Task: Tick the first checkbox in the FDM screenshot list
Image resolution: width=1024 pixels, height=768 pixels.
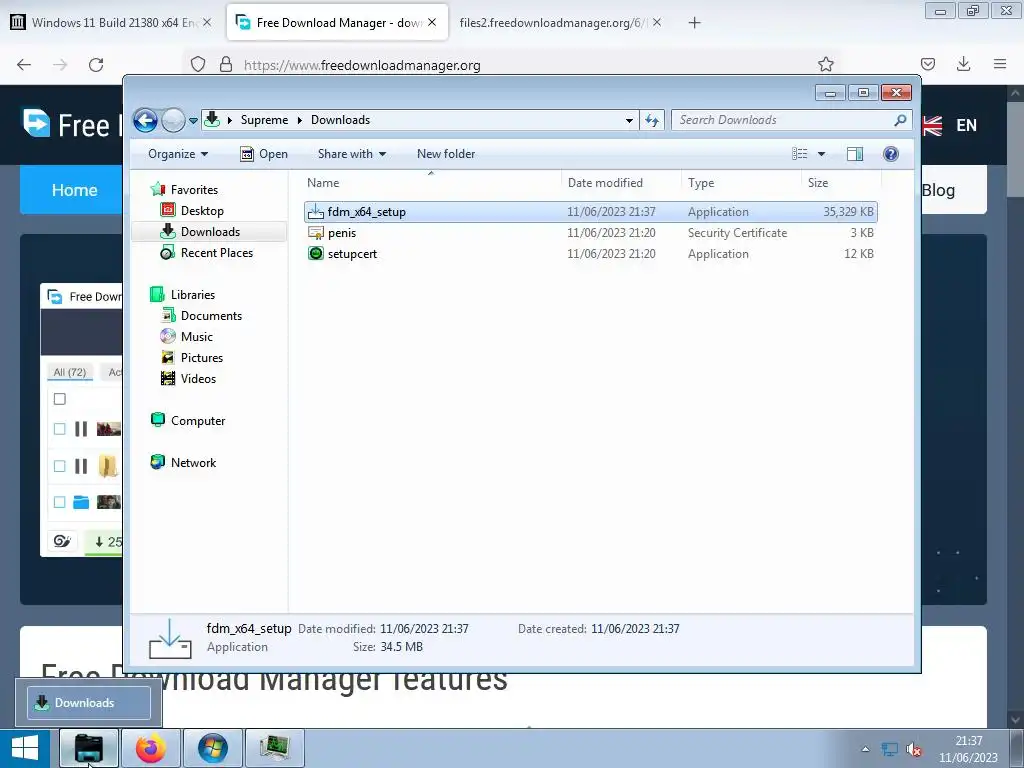Action: point(59,399)
